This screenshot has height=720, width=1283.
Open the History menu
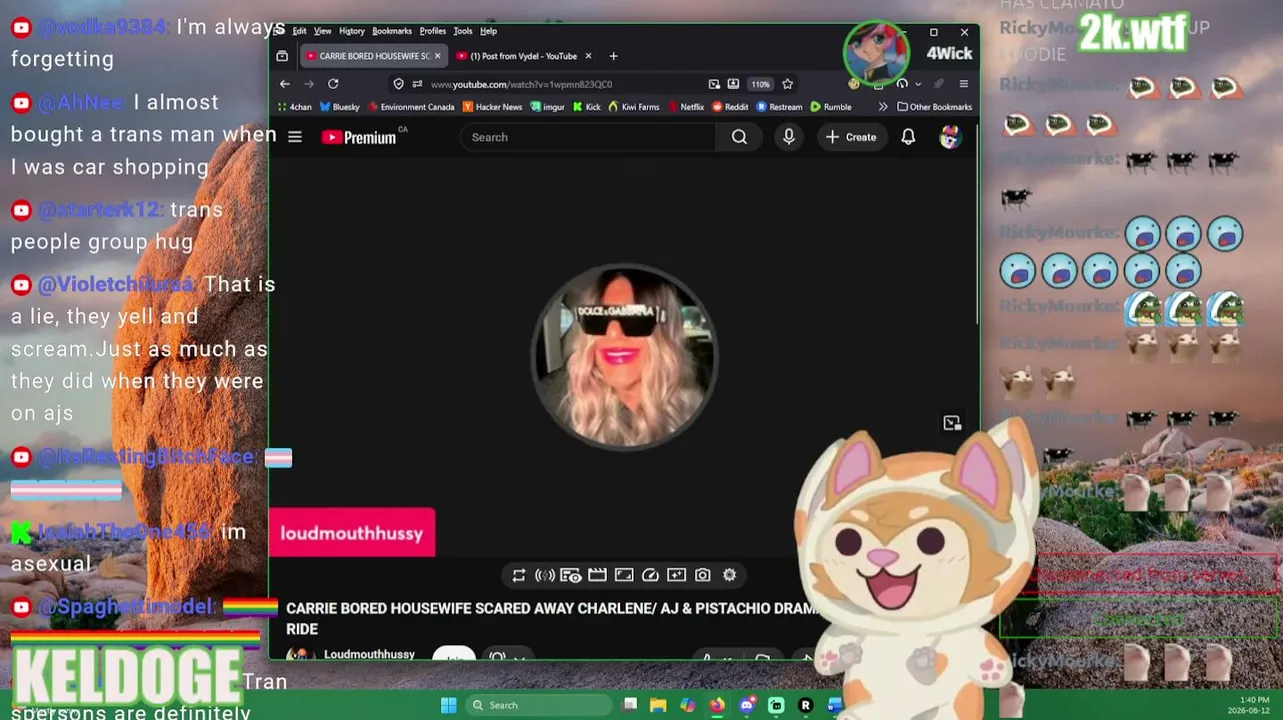point(352,31)
